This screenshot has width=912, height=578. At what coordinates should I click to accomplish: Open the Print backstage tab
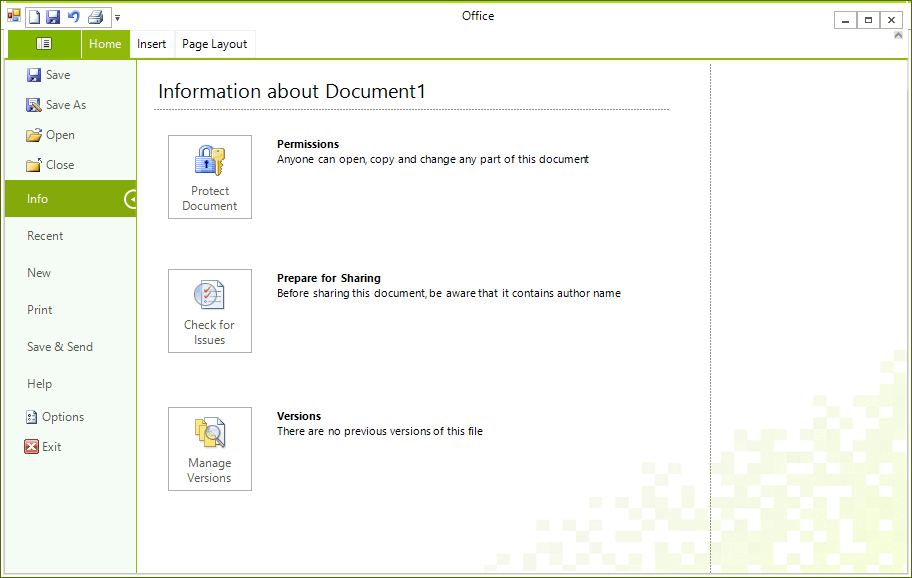(70, 310)
